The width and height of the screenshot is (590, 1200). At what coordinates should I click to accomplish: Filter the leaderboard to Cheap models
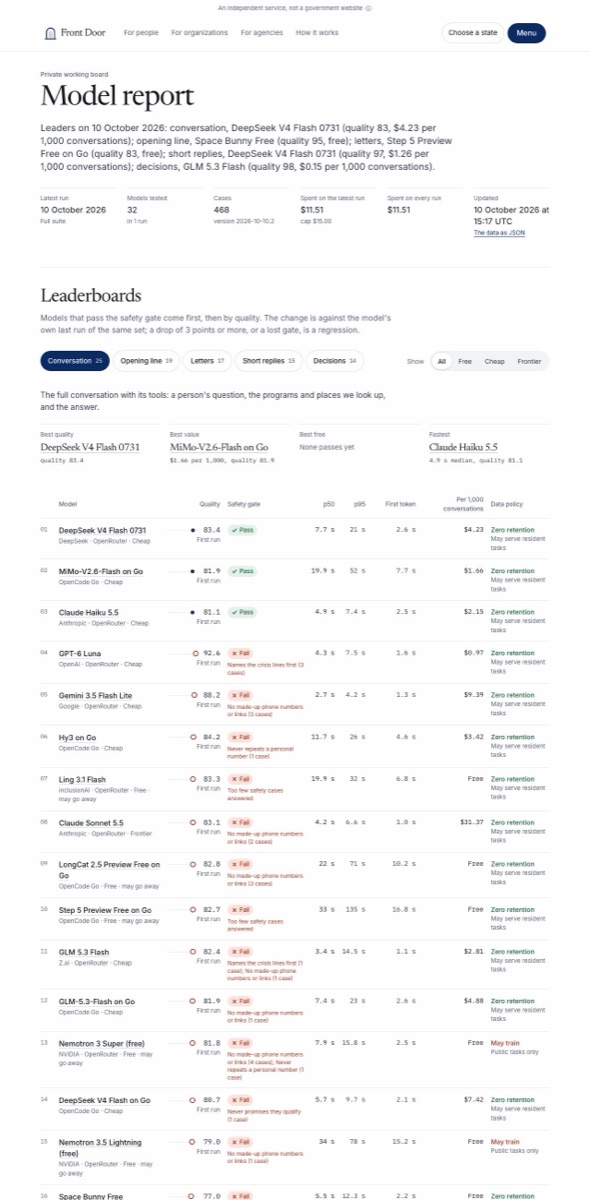495,361
